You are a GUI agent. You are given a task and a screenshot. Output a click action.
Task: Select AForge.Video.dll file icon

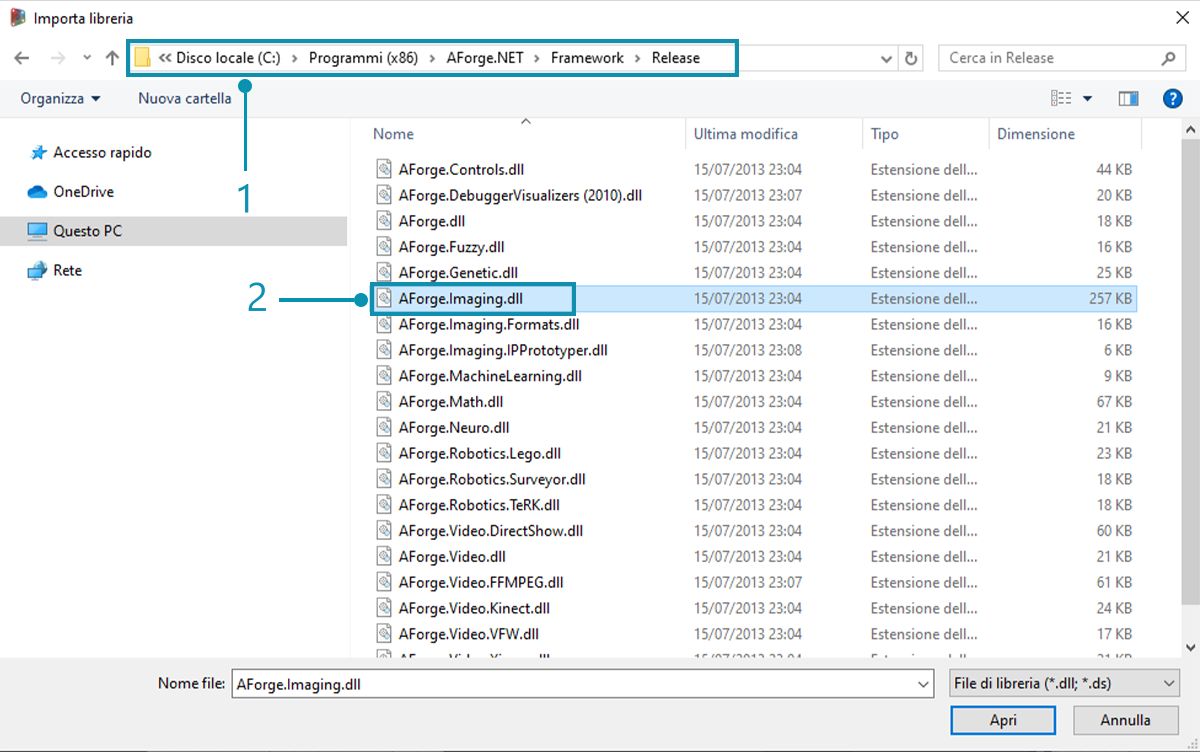385,556
